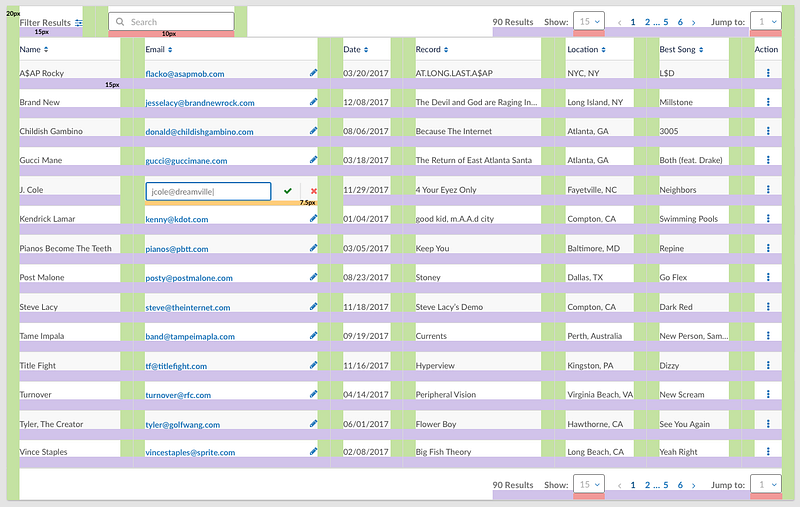Screen dimensions: 800x507
Task: Open three-dot menu for Tame Impala row
Action: click(x=768, y=336)
